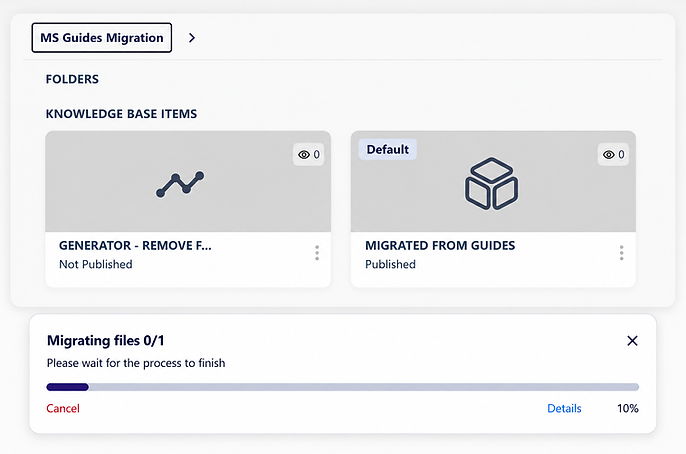Click the eye view count on Generator card
The width and height of the screenshot is (686, 454).
tap(308, 154)
